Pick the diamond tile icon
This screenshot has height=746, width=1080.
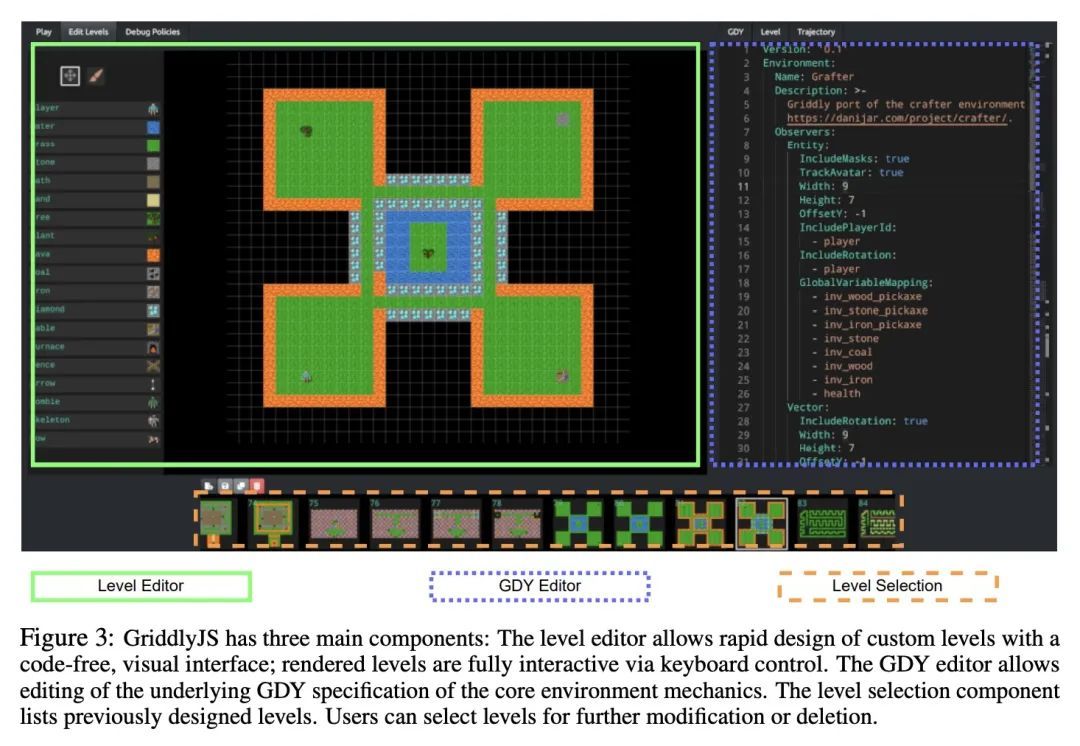coord(153,311)
